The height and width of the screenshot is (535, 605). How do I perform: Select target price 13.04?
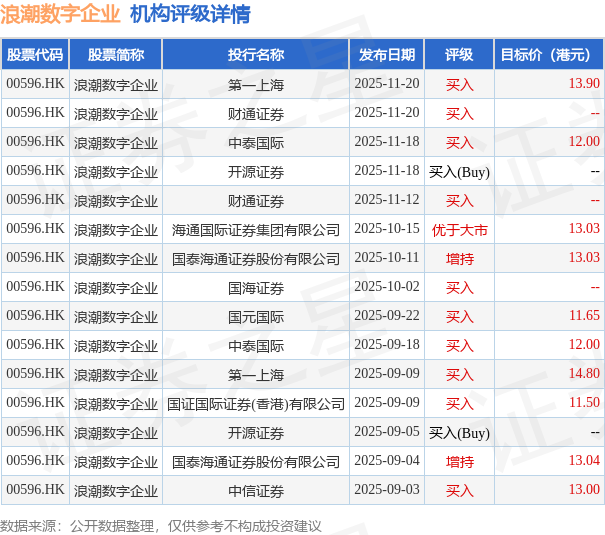click(584, 460)
